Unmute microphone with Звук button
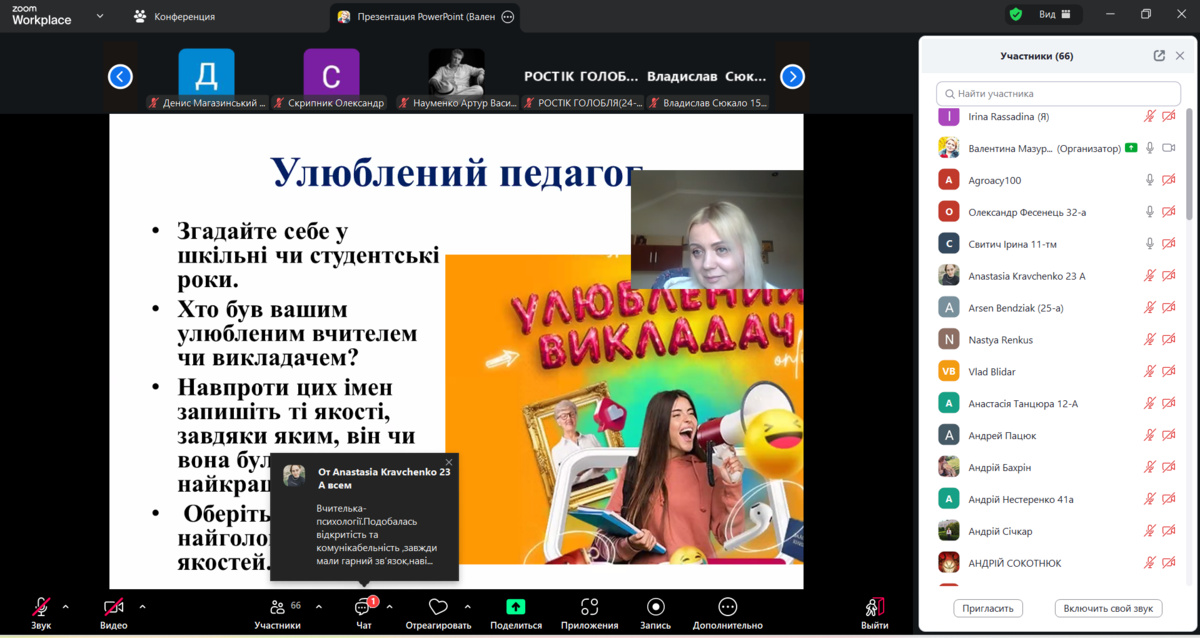 [x=41, y=607]
